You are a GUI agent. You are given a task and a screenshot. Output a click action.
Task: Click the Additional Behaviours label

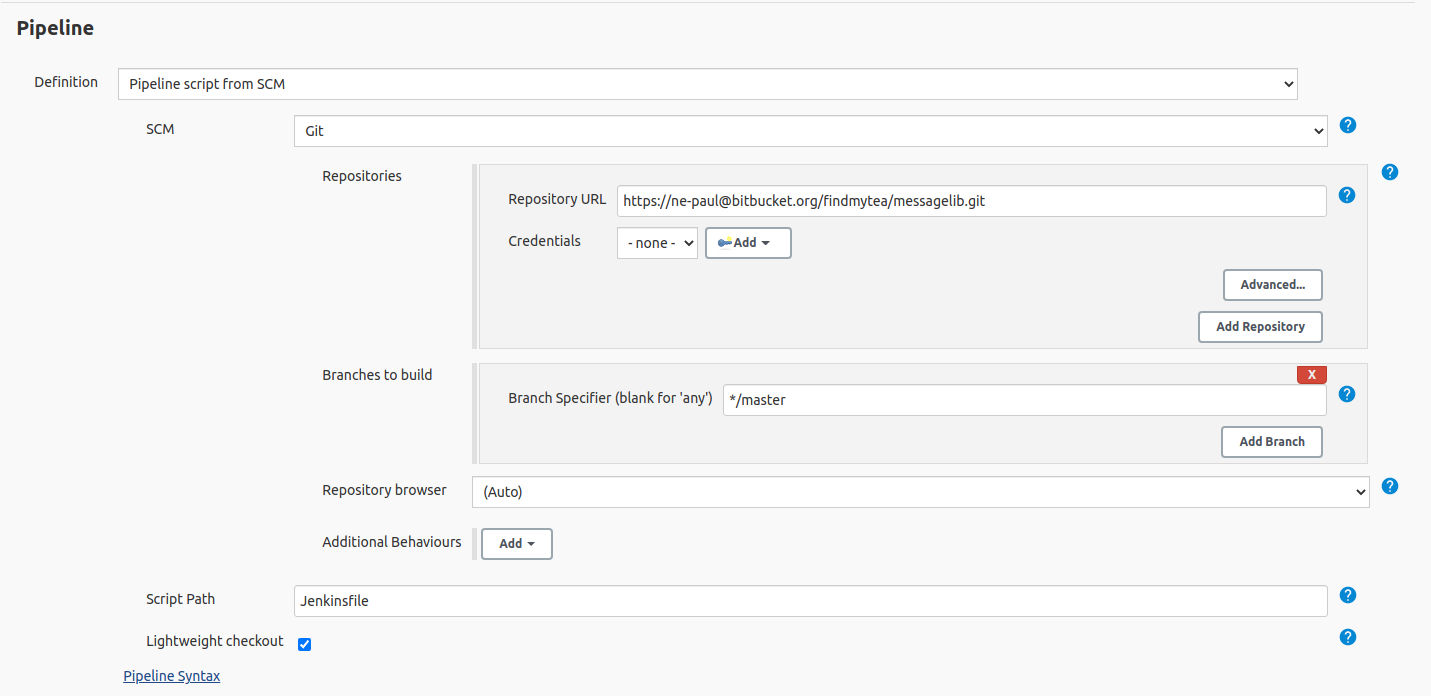pyautogui.click(x=392, y=542)
